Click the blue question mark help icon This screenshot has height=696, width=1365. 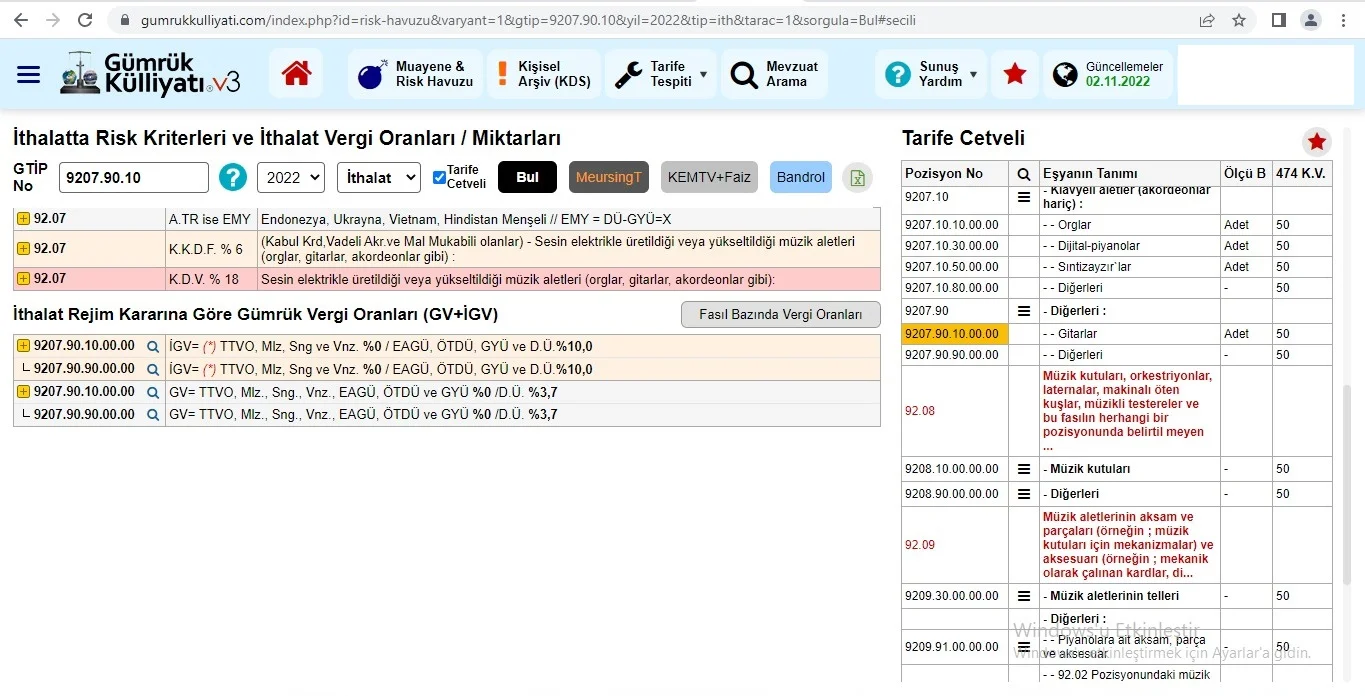coord(233,177)
